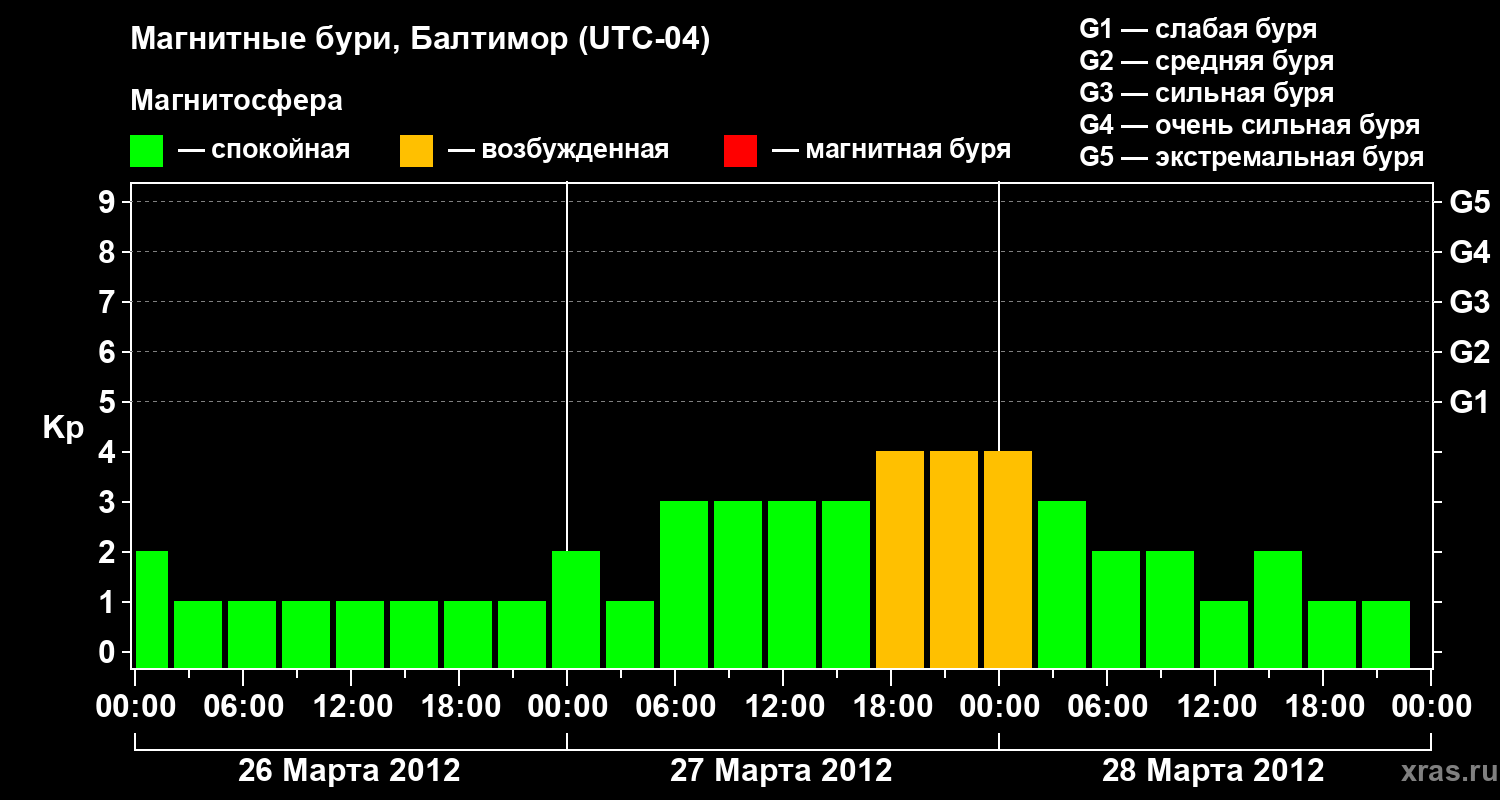The height and width of the screenshot is (800, 1500).
Task: Click the '— магнитная буря' legend label
Action: (x=891, y=150)
